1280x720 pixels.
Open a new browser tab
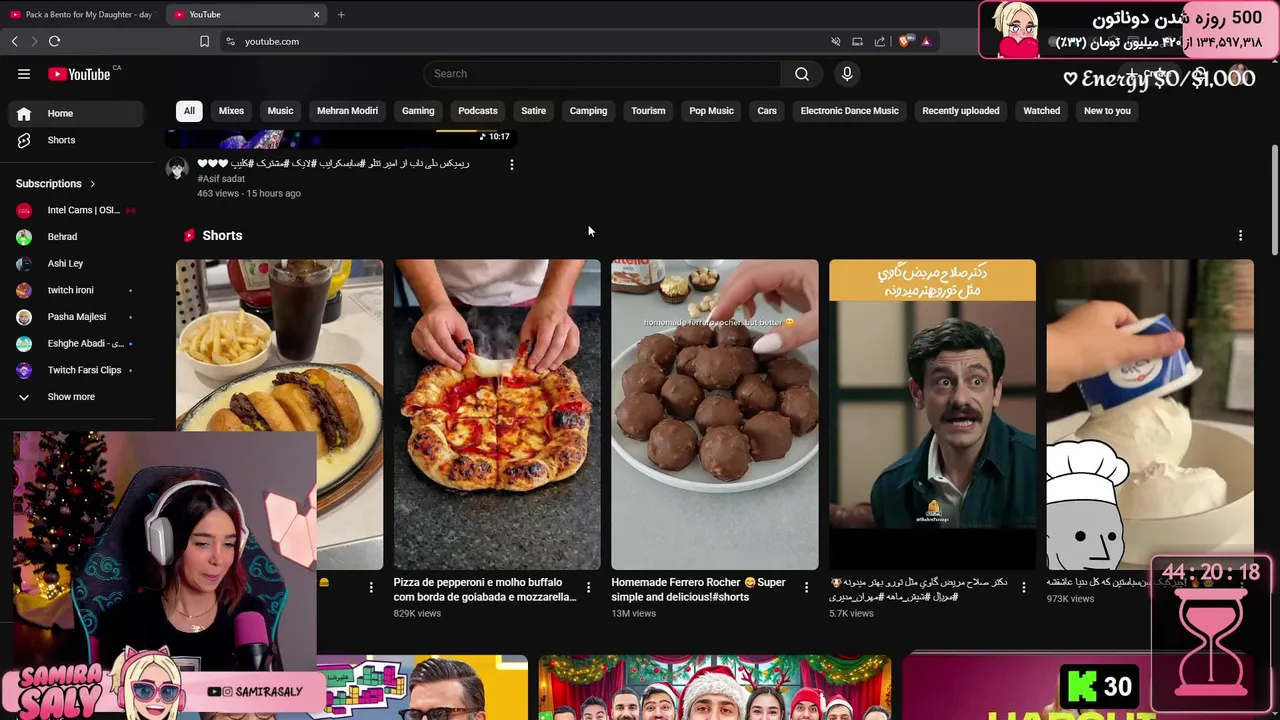click(341, 14)
